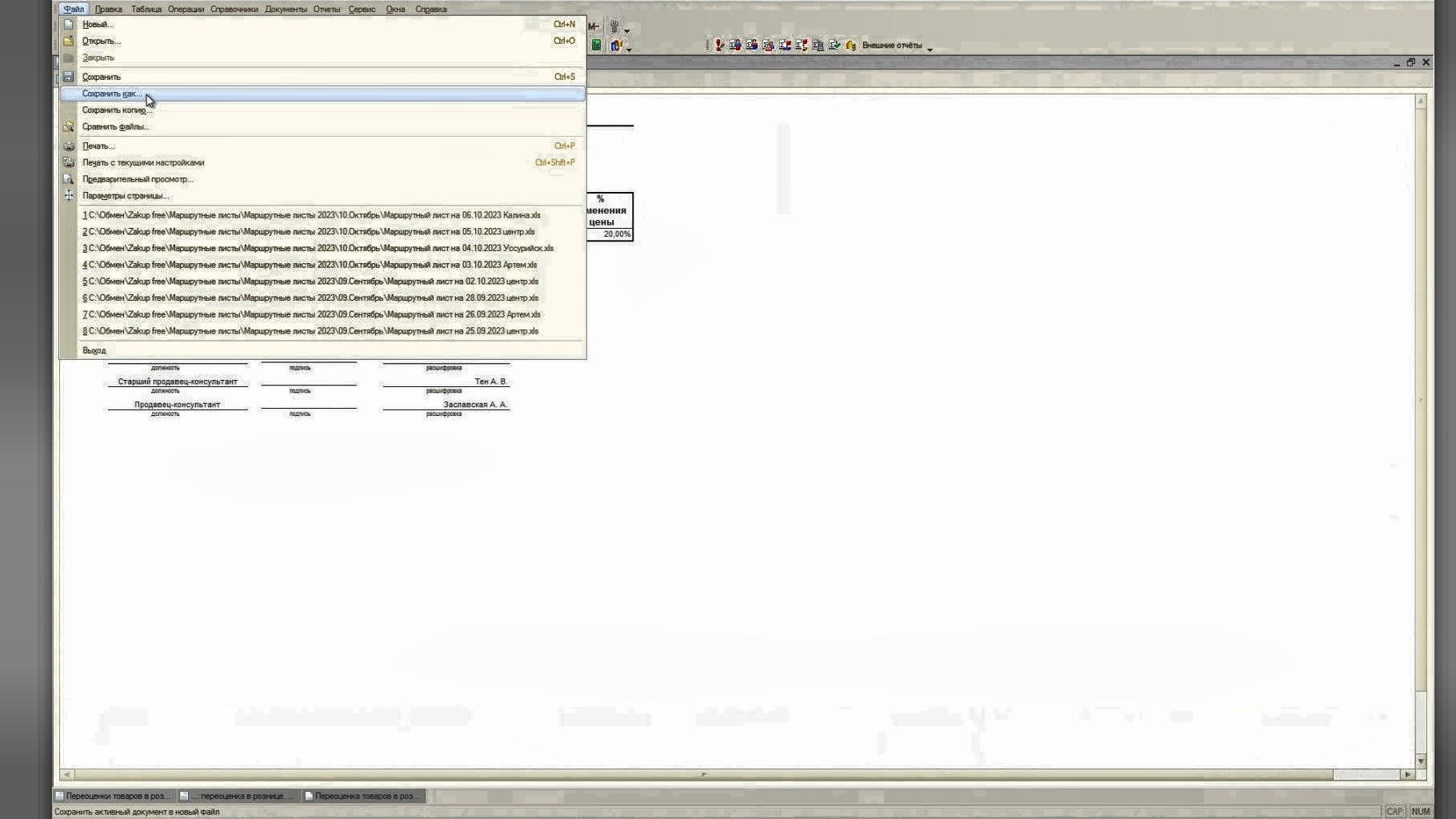
Task: Open the Правка menu
Action: pyautogui.click(x=108, y=9)
